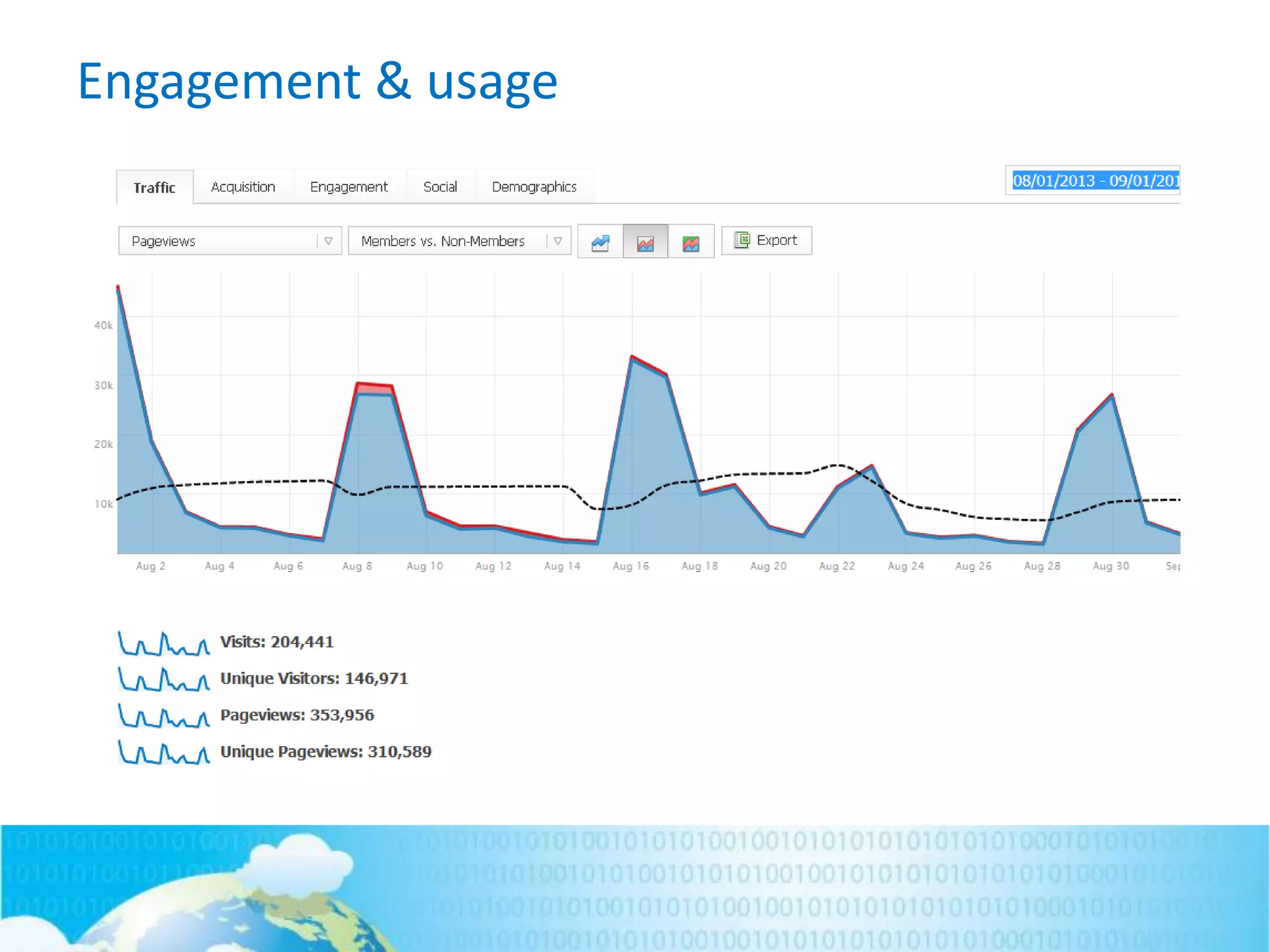Open the Members vs. Non-Members dropdown

(x=460, y=240)
